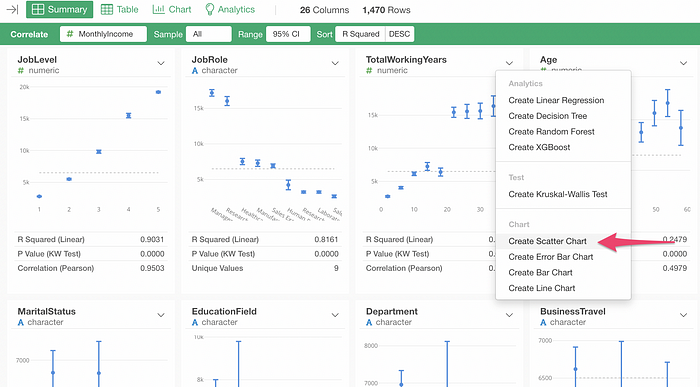
Task: Click the numeric type hash icon under JobLevel
Action: click(21, 71)
